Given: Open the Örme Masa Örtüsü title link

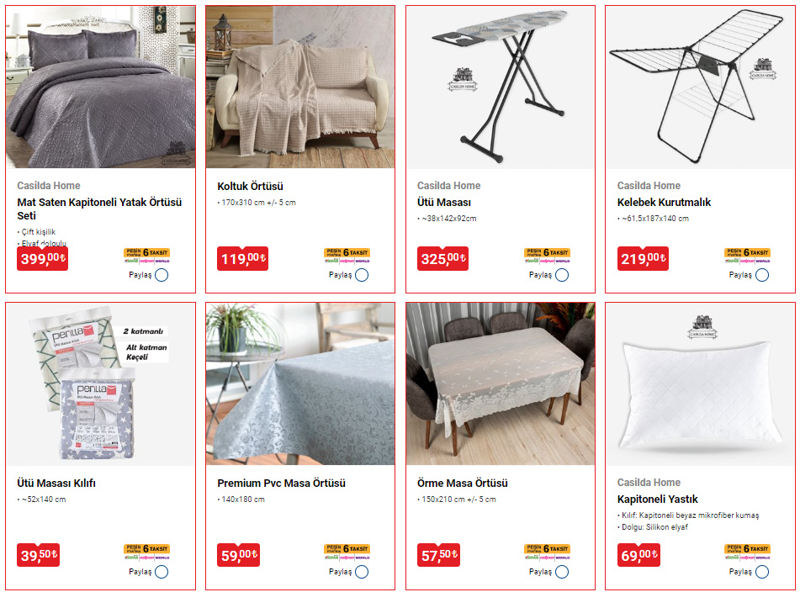Looking at the screenshot, I should pos(462,483).
